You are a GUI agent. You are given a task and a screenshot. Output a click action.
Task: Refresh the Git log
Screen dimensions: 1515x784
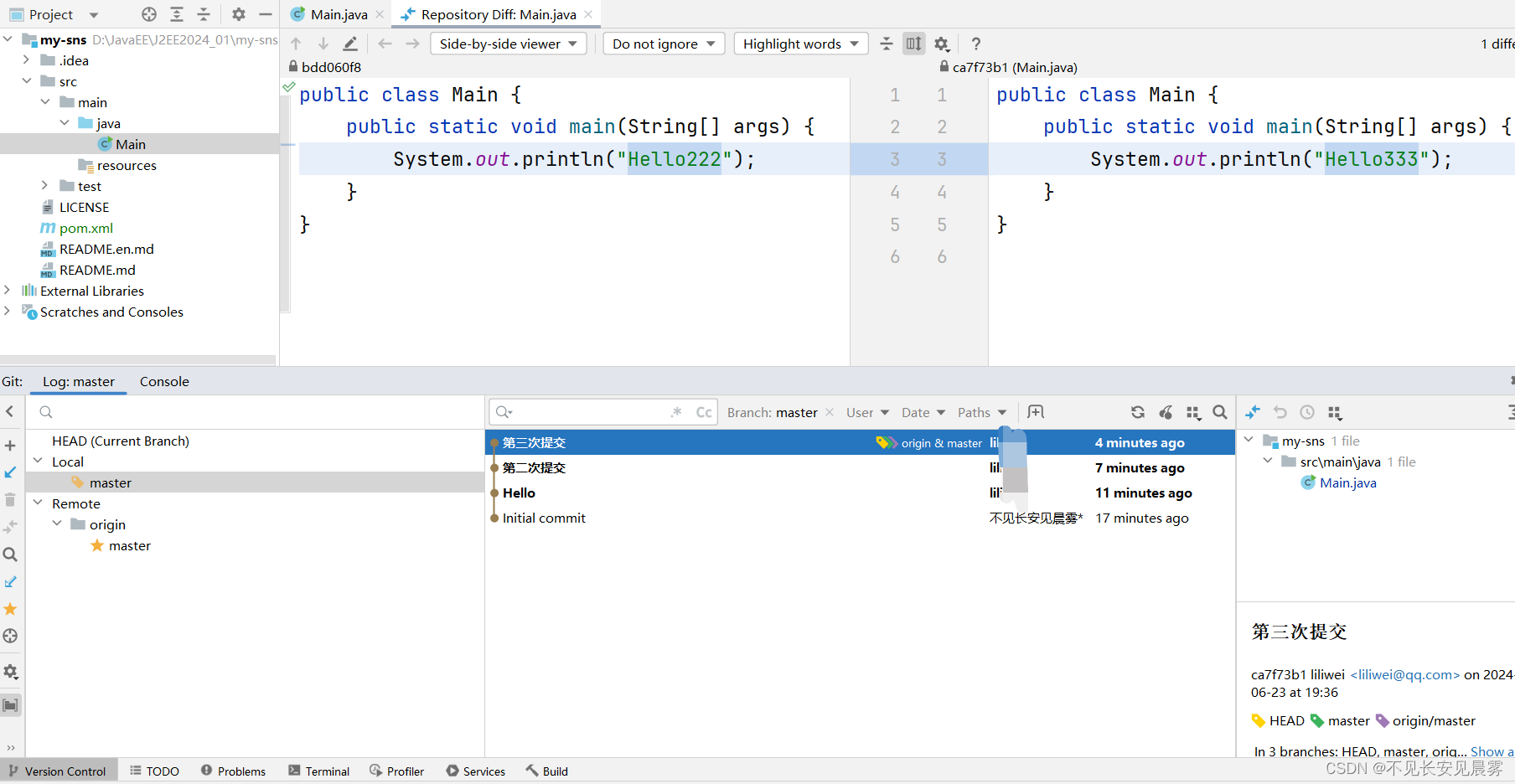coord(1138,412)
